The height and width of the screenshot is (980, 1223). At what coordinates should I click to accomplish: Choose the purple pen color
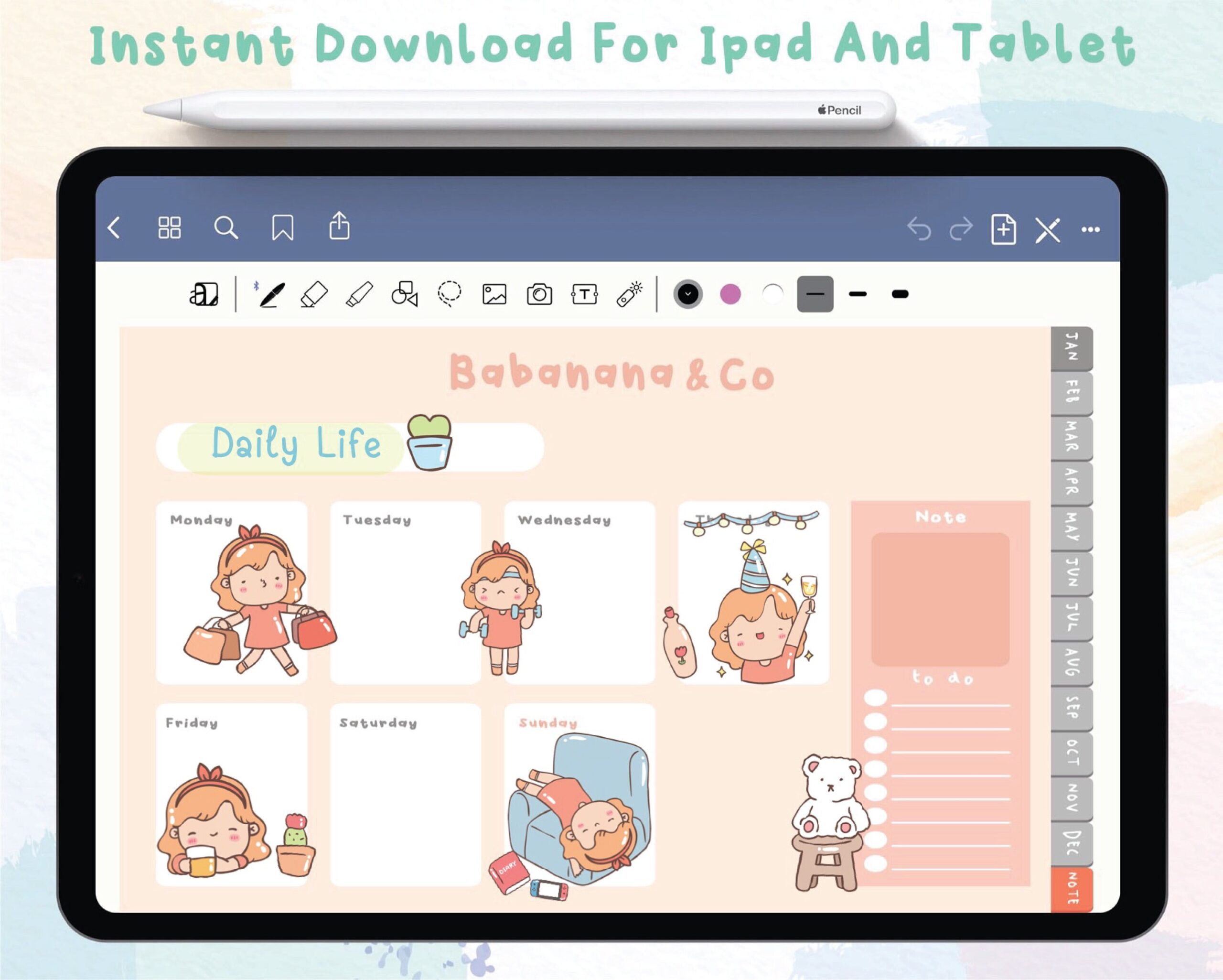coord(730,294)
